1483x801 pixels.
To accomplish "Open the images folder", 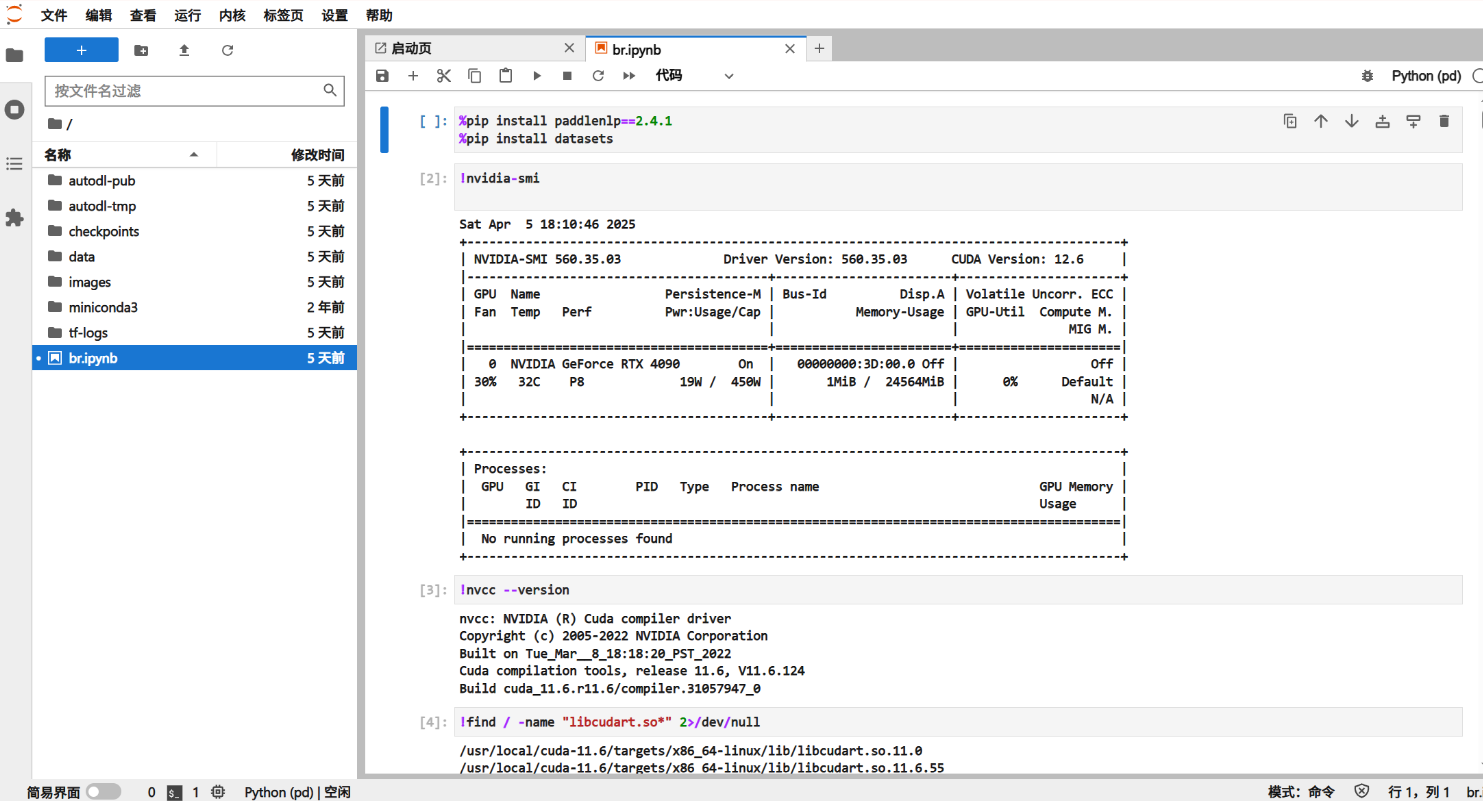I will pos(194,282).
